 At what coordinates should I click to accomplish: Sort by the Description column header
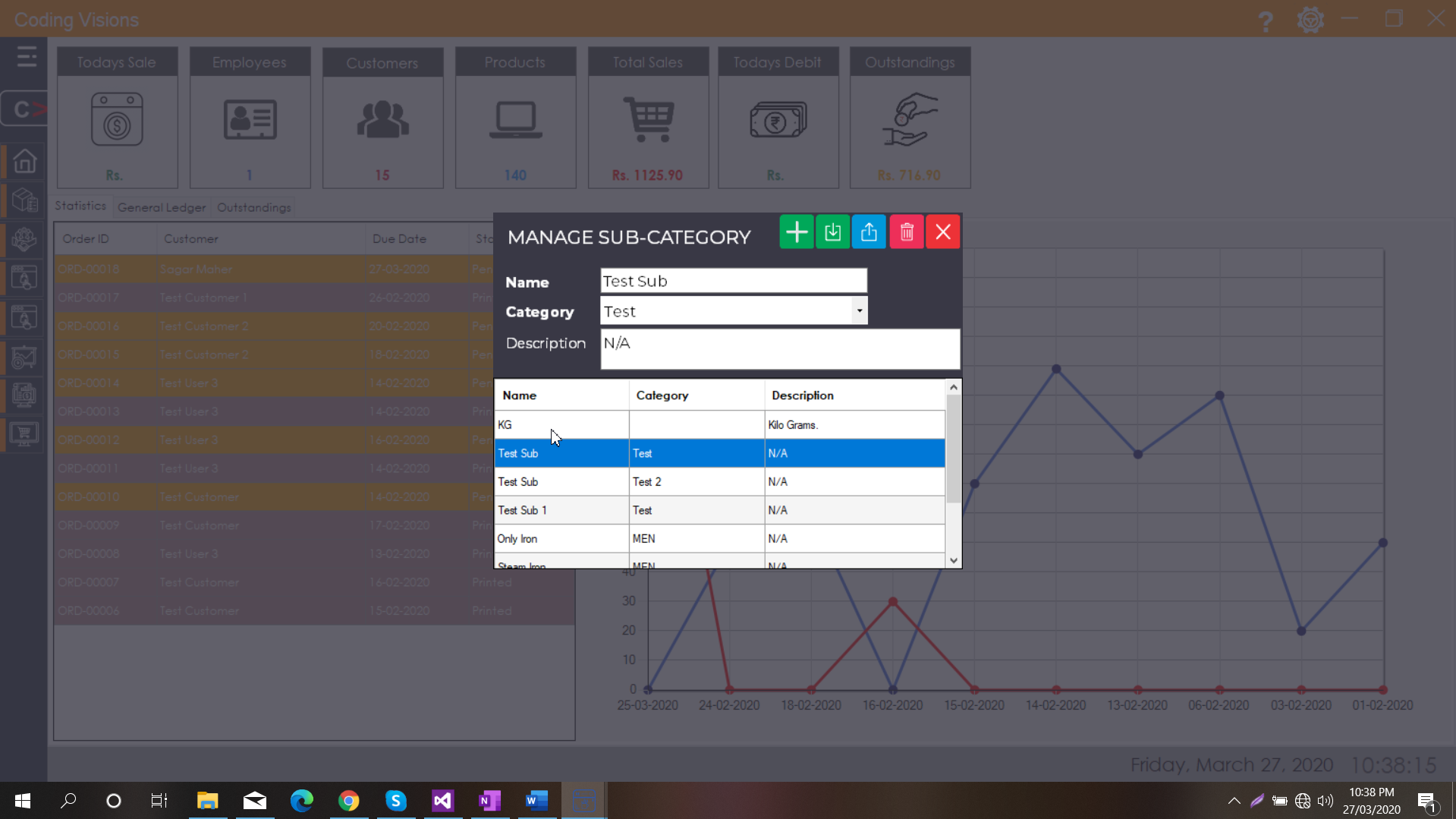(854, 395)
